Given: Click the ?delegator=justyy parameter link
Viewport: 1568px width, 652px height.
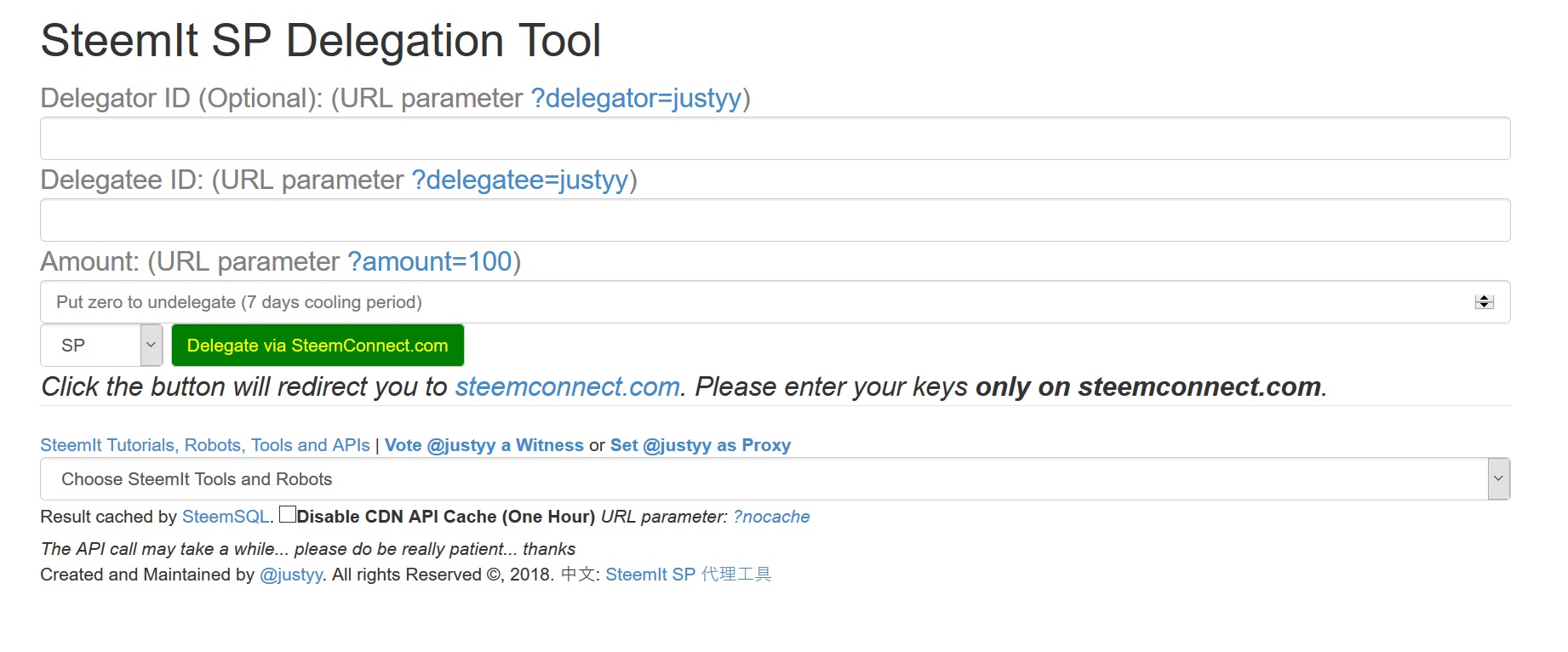Looking at the screenshot, I should (x=636, y=99).
